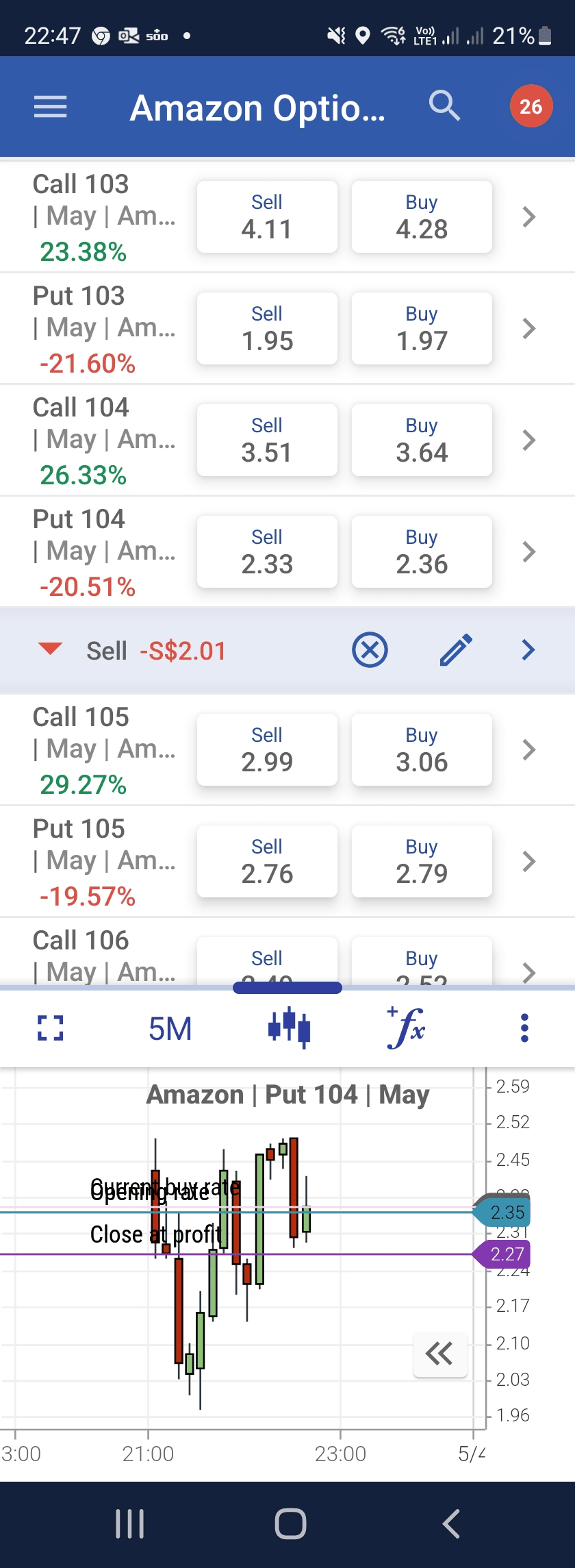The height and width of the screenshot is (1568, 575).
Task: Tap the search magnifier icon
Action: 444,106
